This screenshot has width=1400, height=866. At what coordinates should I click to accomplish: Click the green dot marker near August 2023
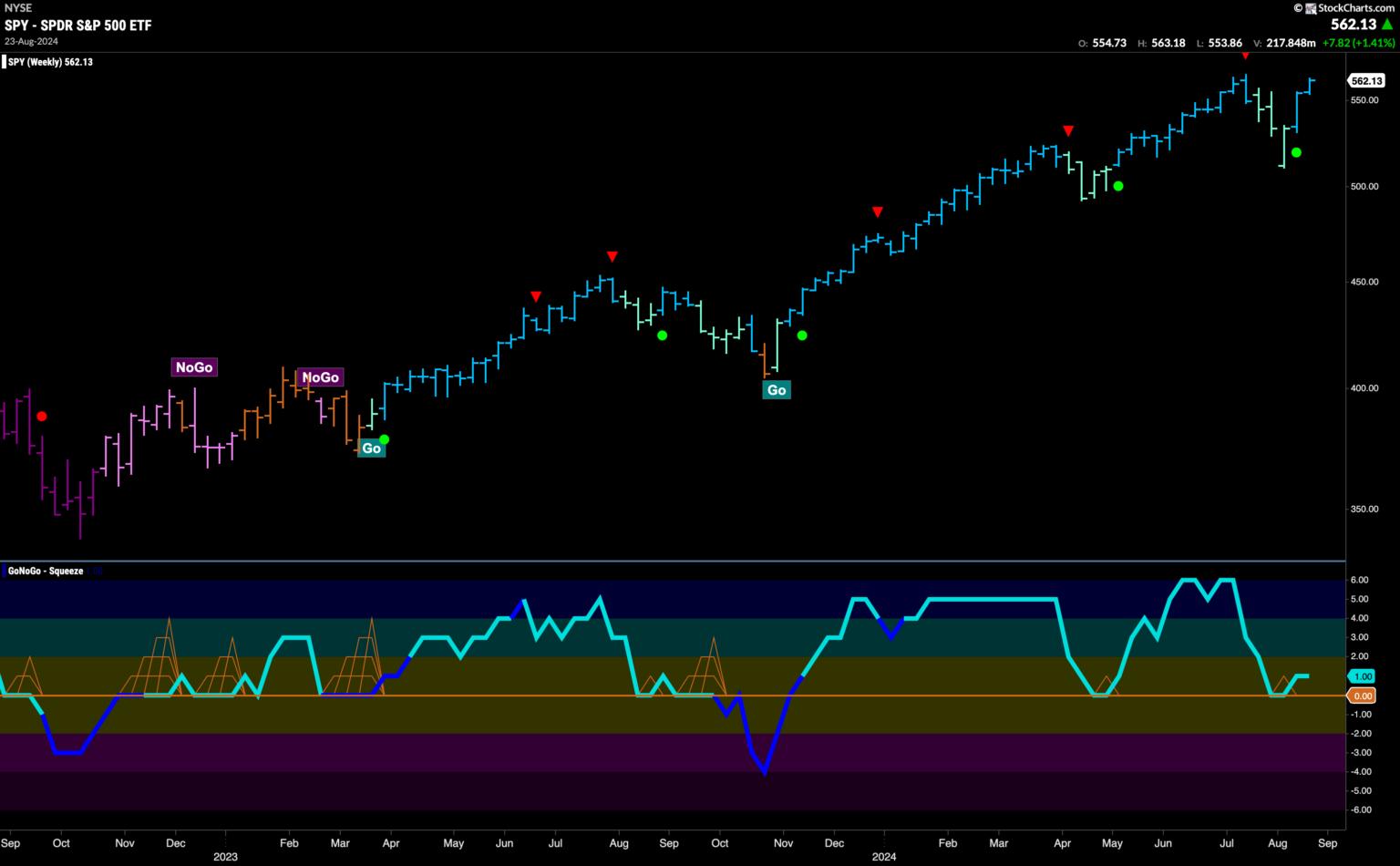(x=662, y=335)
